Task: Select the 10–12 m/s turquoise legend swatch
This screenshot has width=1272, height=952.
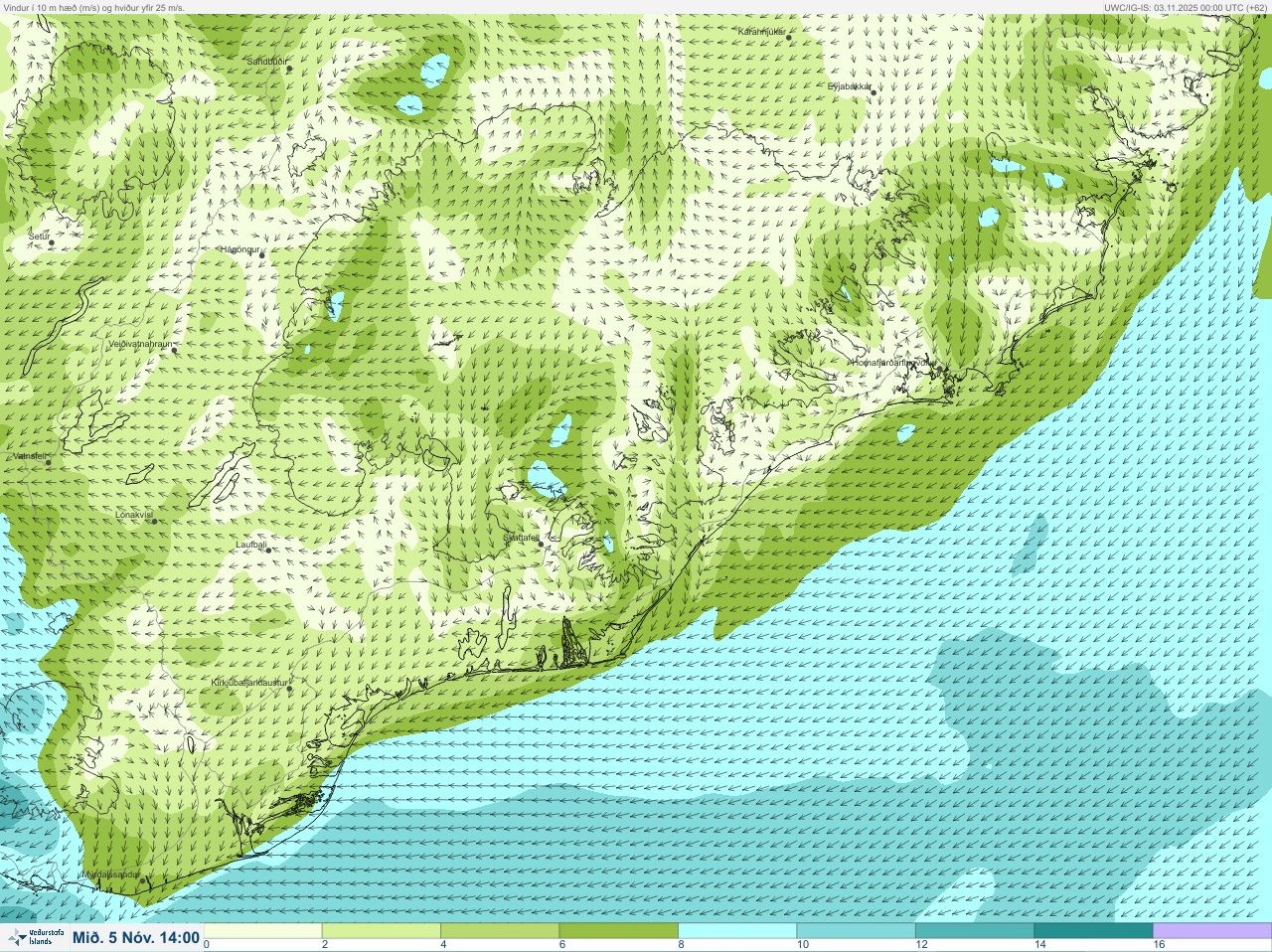Action: (856, 931)
